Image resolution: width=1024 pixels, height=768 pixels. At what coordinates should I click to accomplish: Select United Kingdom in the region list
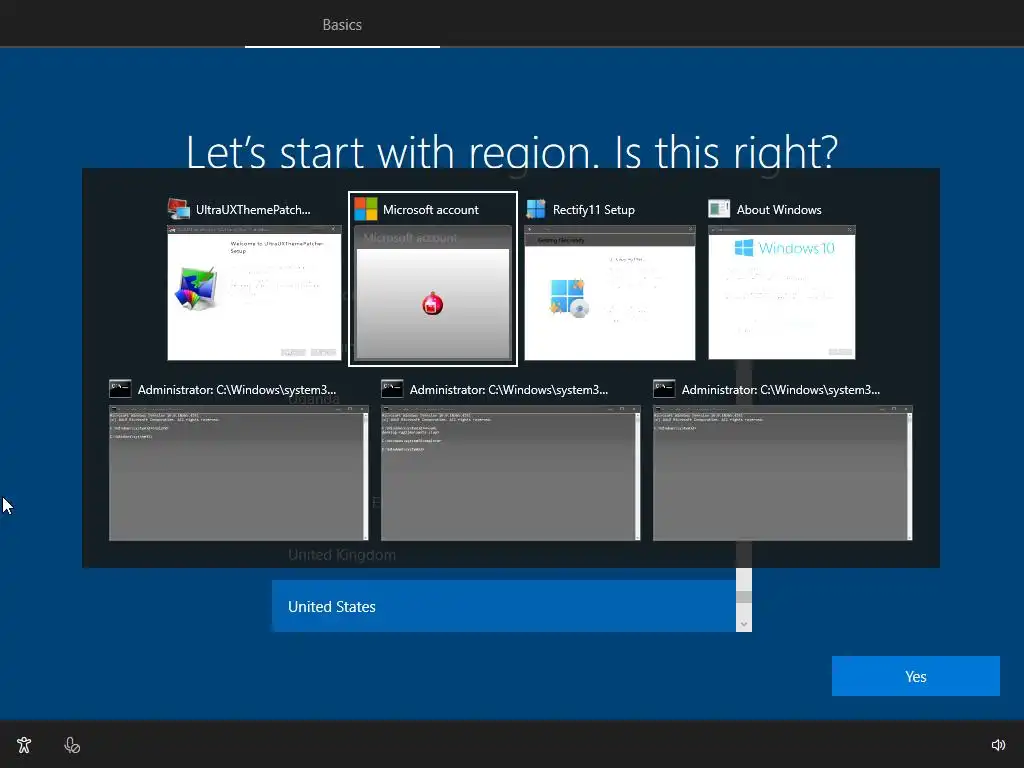pos(504,555)
